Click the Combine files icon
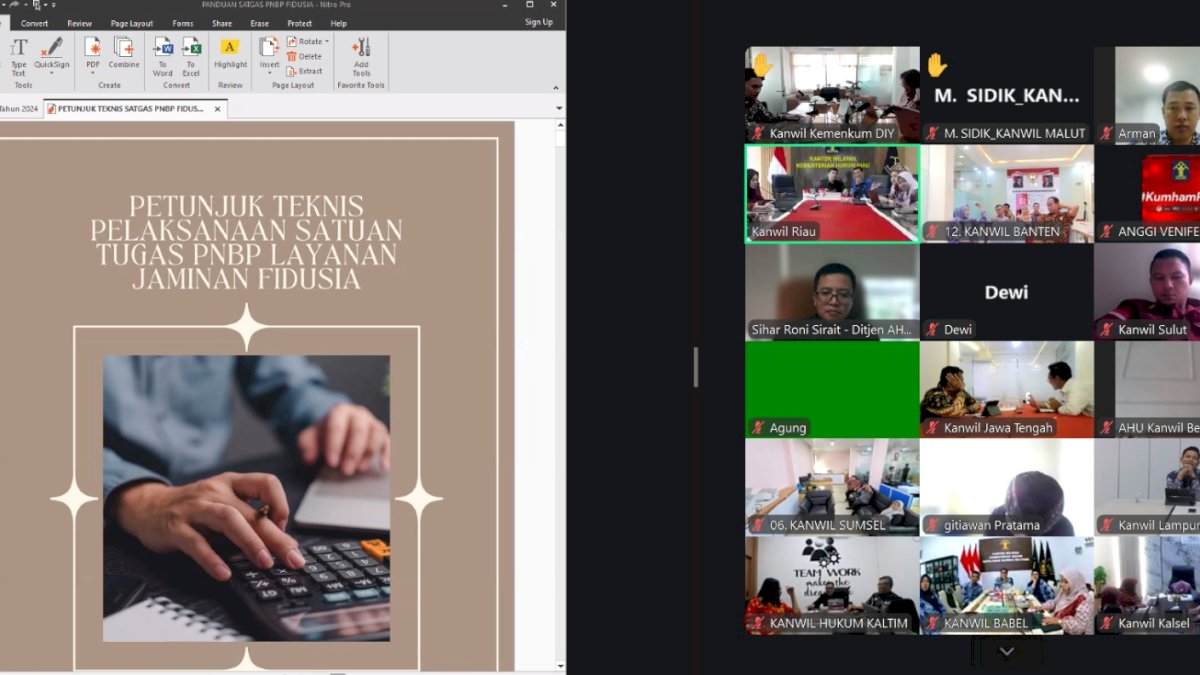 (124, 56)
